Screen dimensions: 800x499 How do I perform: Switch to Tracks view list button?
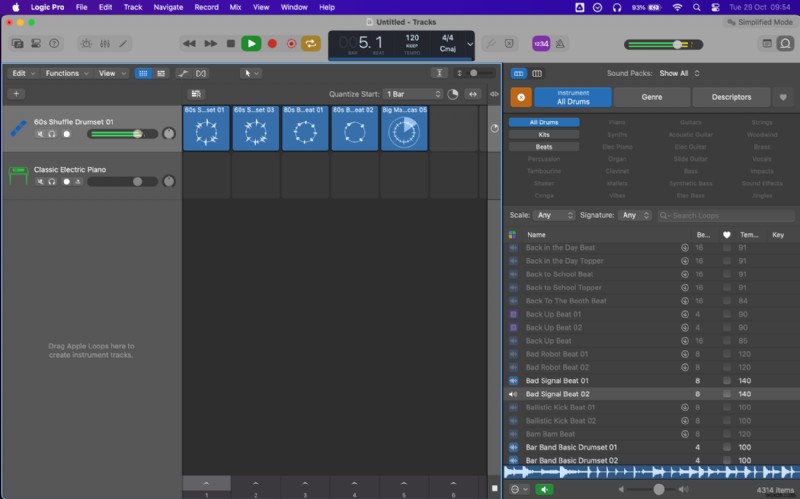161,73
